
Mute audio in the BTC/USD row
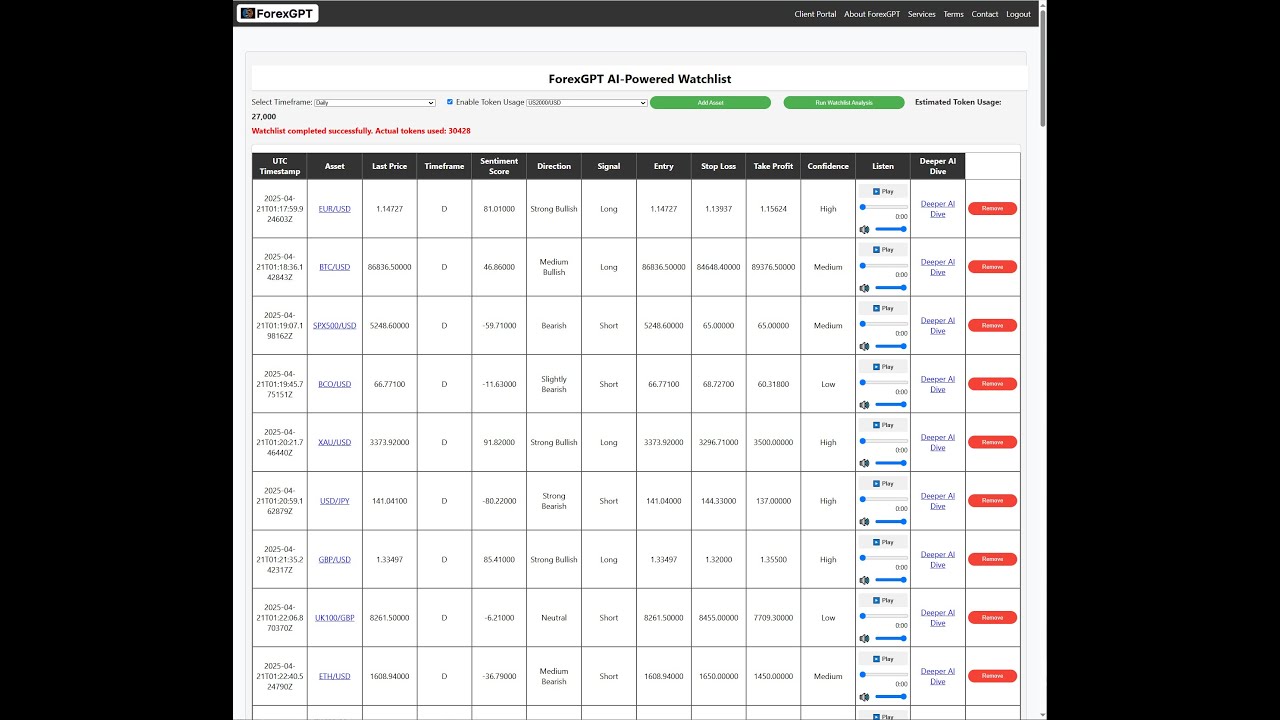point(864,288)
